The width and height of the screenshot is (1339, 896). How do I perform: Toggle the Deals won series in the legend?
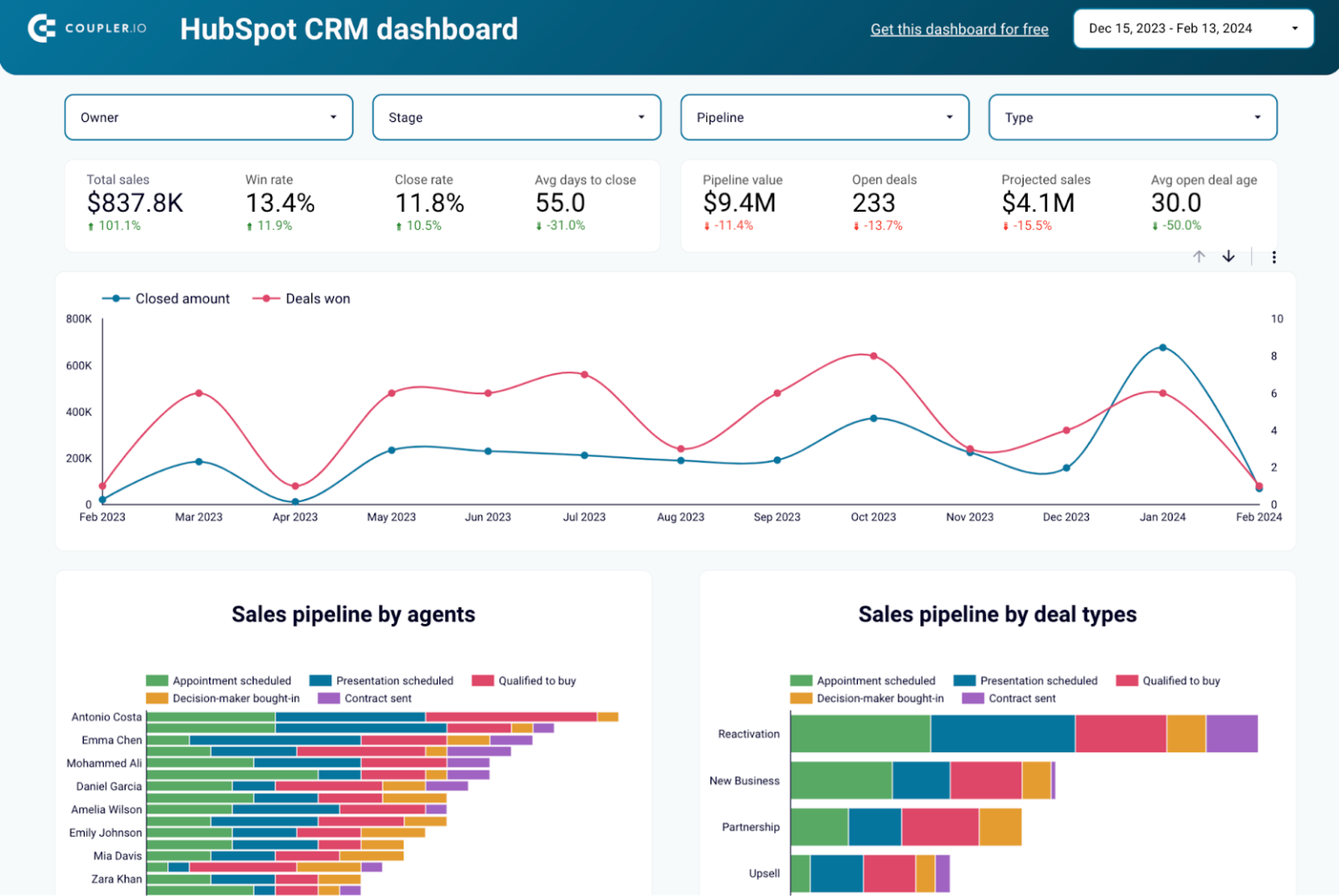point(301,298)
